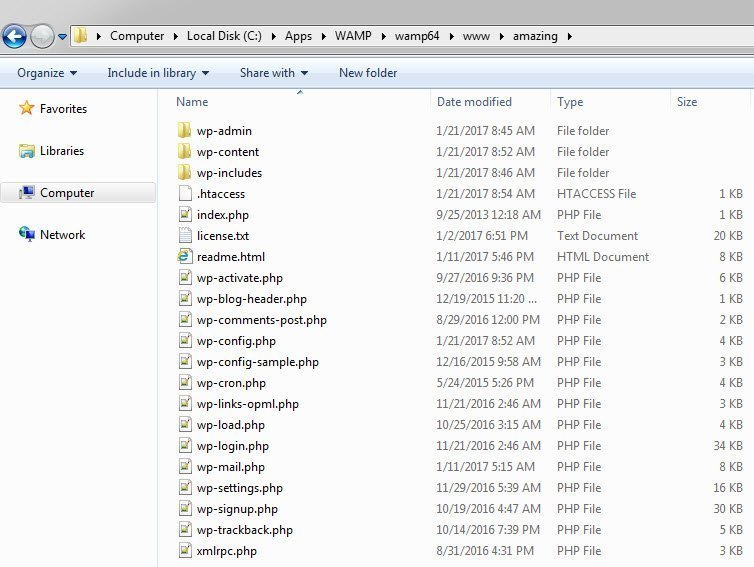This screenshot has height=567, width=754.
Task: Click the readme.html Internet Explorer icon
Action: 185,256
